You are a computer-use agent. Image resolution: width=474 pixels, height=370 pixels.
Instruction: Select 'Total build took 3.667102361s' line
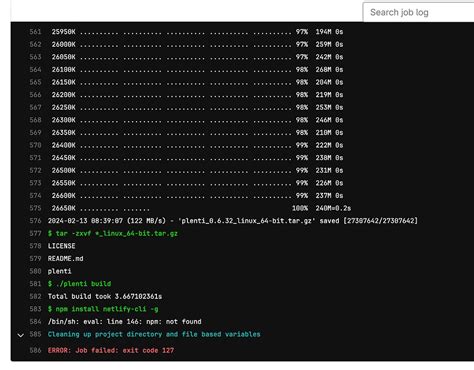point(105,296)
